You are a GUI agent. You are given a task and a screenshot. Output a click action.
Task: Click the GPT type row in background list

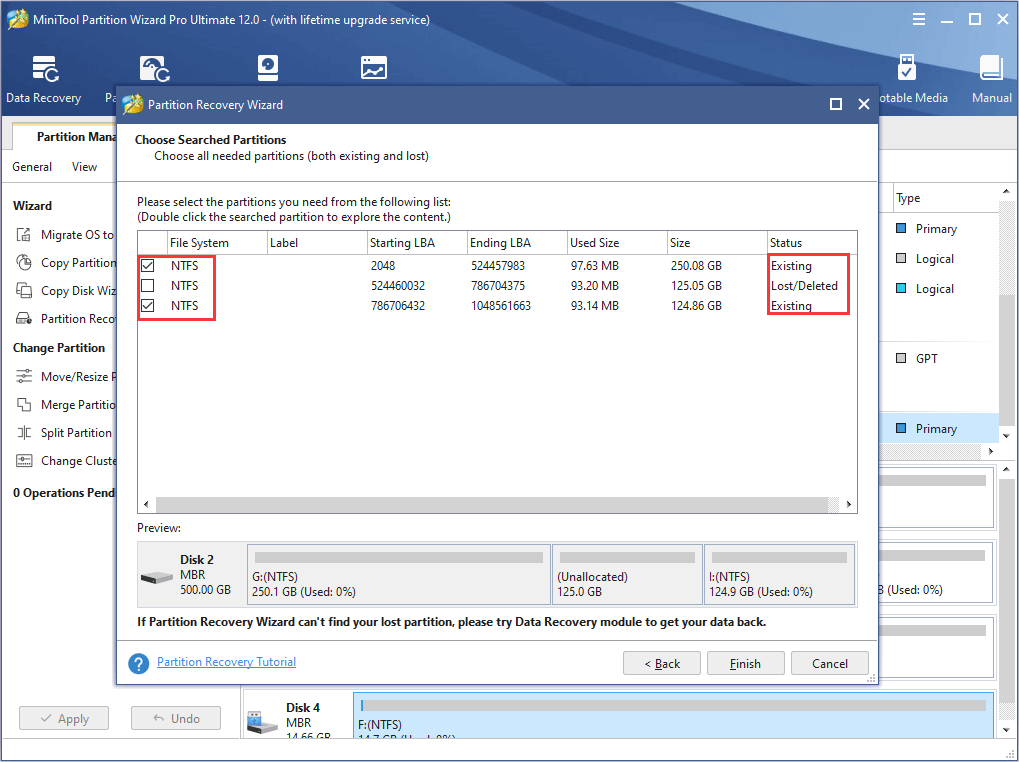pyautogui.click(x=939, y=359)
